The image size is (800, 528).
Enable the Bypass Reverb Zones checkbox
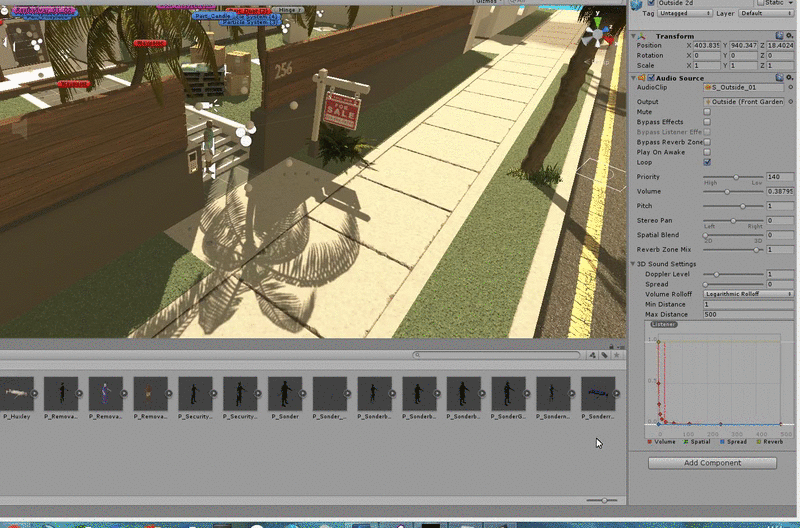(x=707, y=142)
